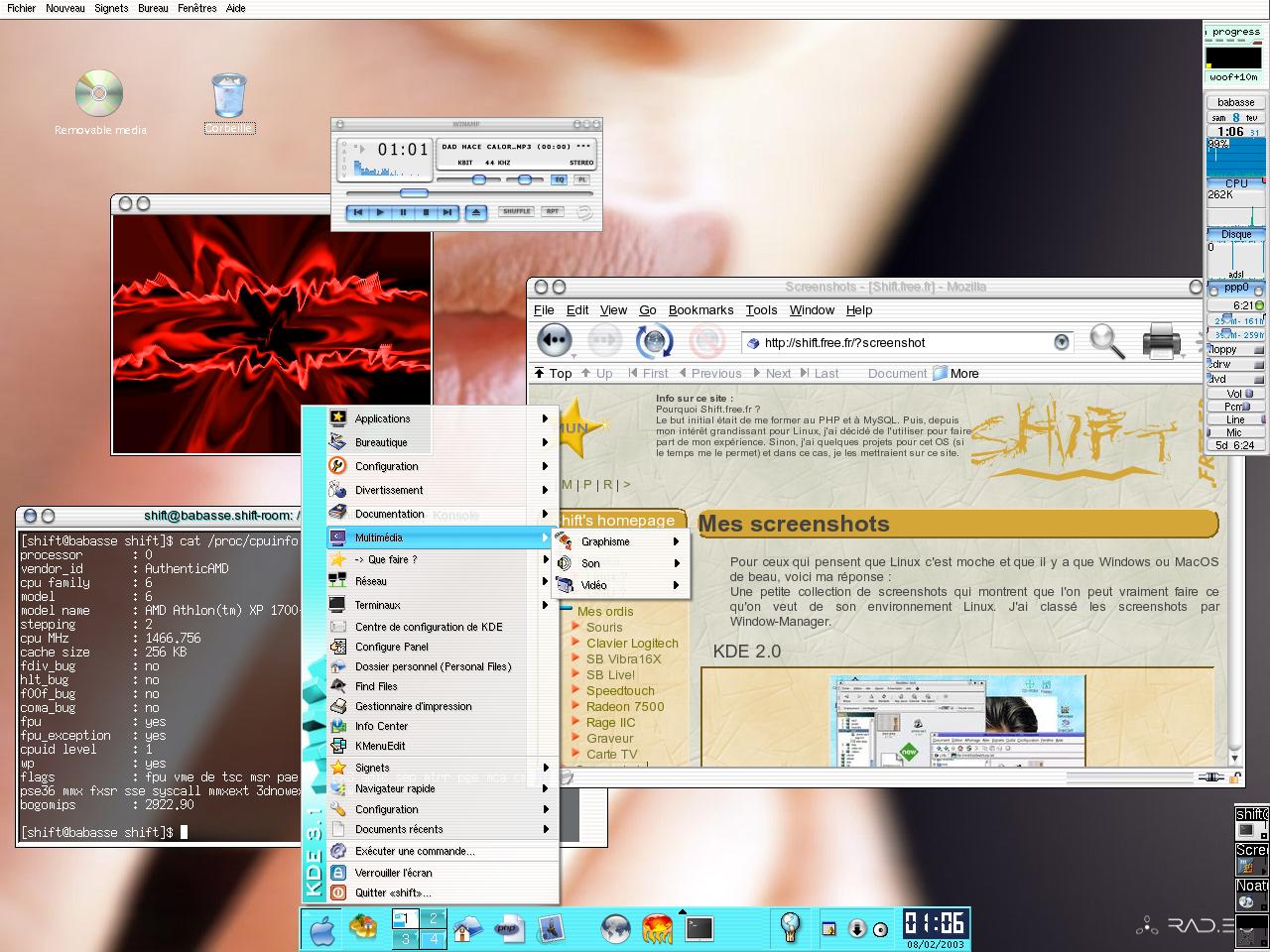This screenshot has width=1270, height=952.
Task: Open the URL history dropdown arrow
Action: point(1061,342)
